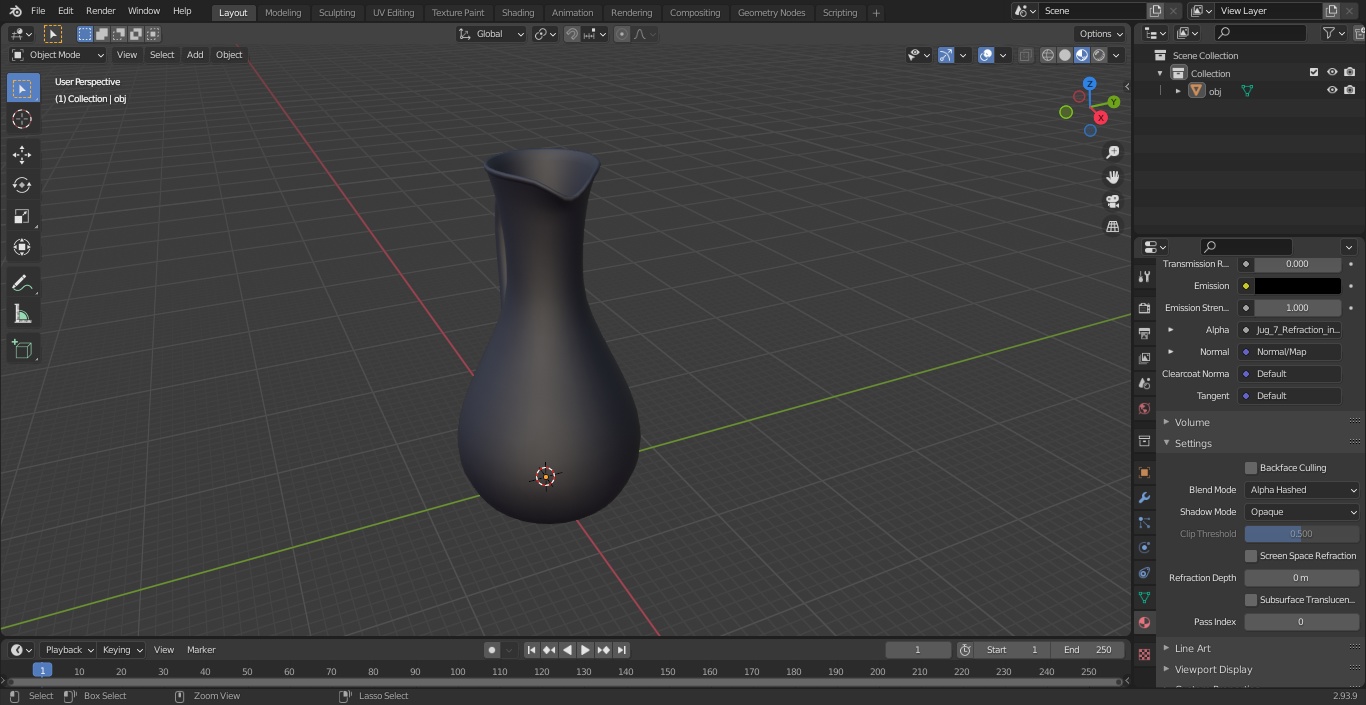
Task: Open the World properties tab
Action: tap(1145, 408)
